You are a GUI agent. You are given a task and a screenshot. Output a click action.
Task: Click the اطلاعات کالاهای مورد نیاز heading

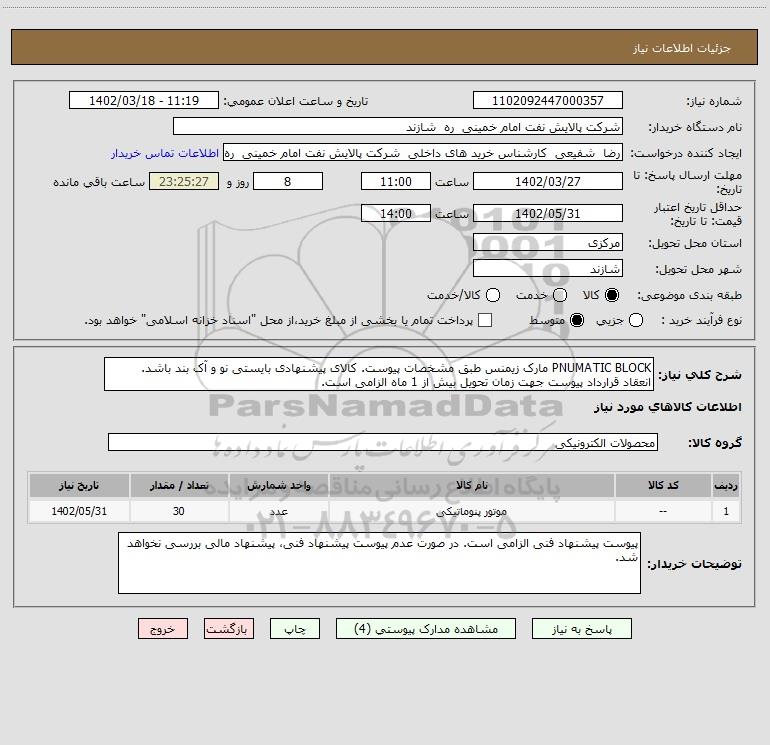click(668, 407)
